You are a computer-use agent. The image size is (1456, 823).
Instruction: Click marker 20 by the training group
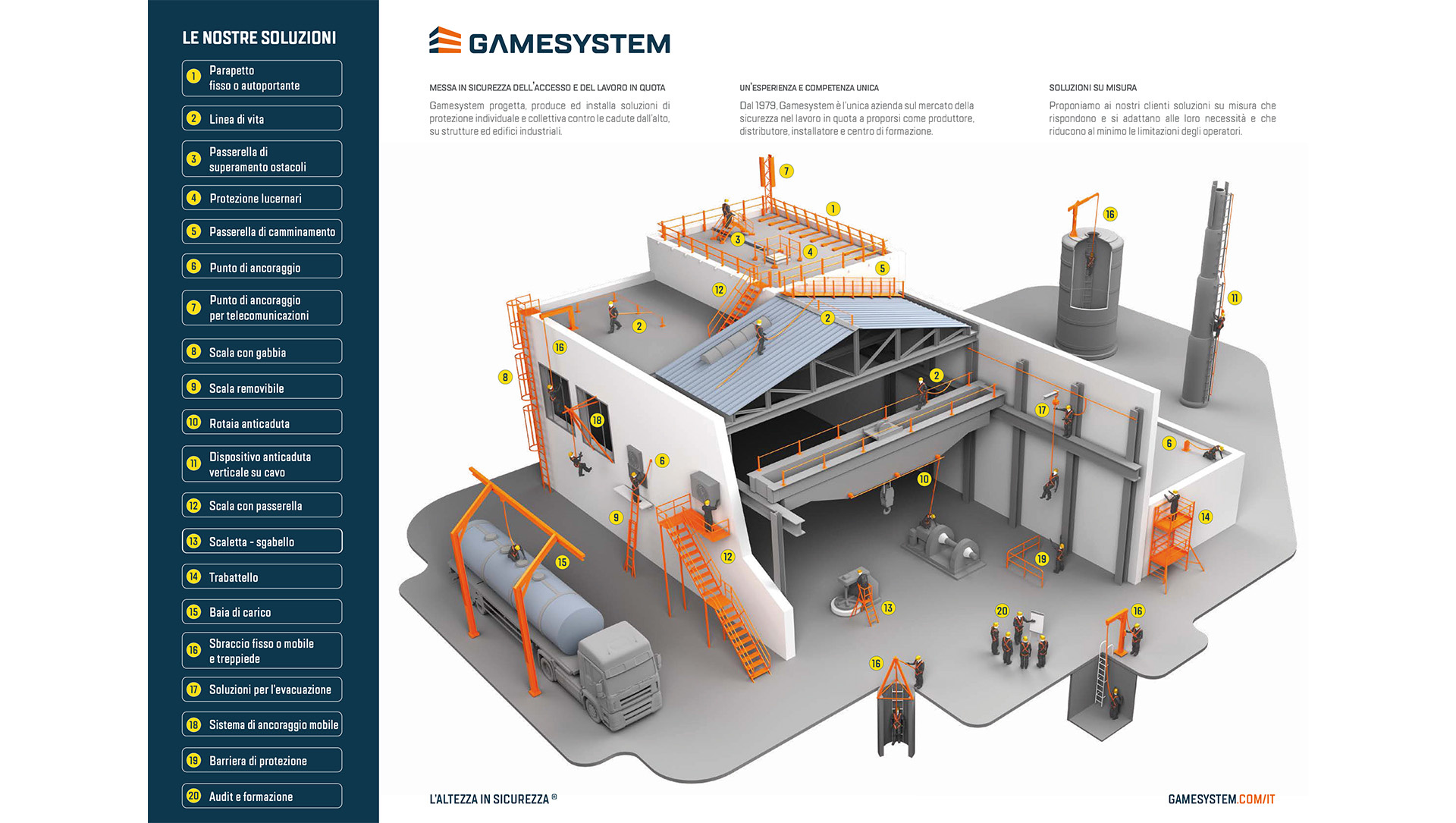(x=1002, y=611)
